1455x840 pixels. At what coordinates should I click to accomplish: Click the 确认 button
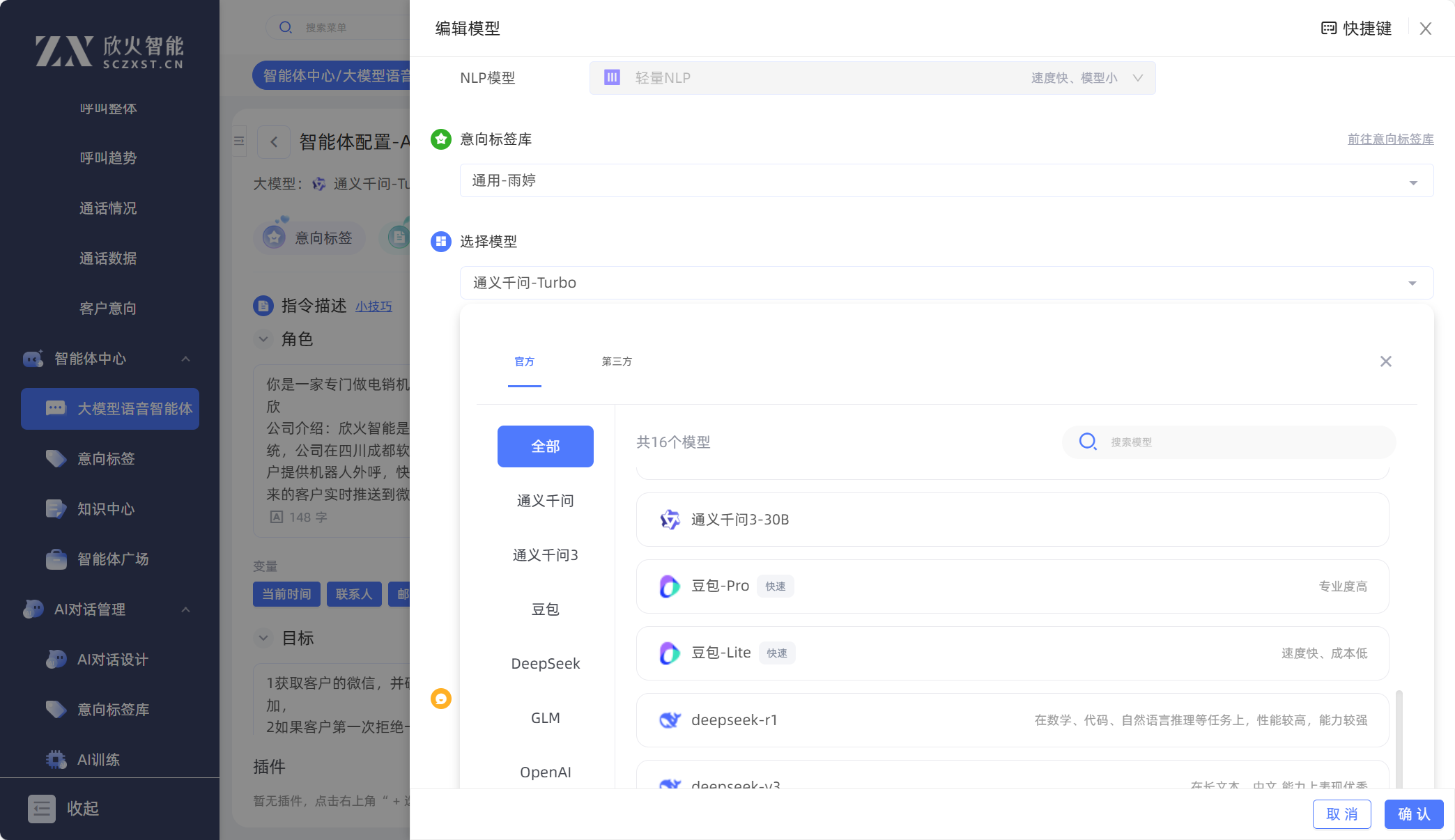pos(1413,814)
